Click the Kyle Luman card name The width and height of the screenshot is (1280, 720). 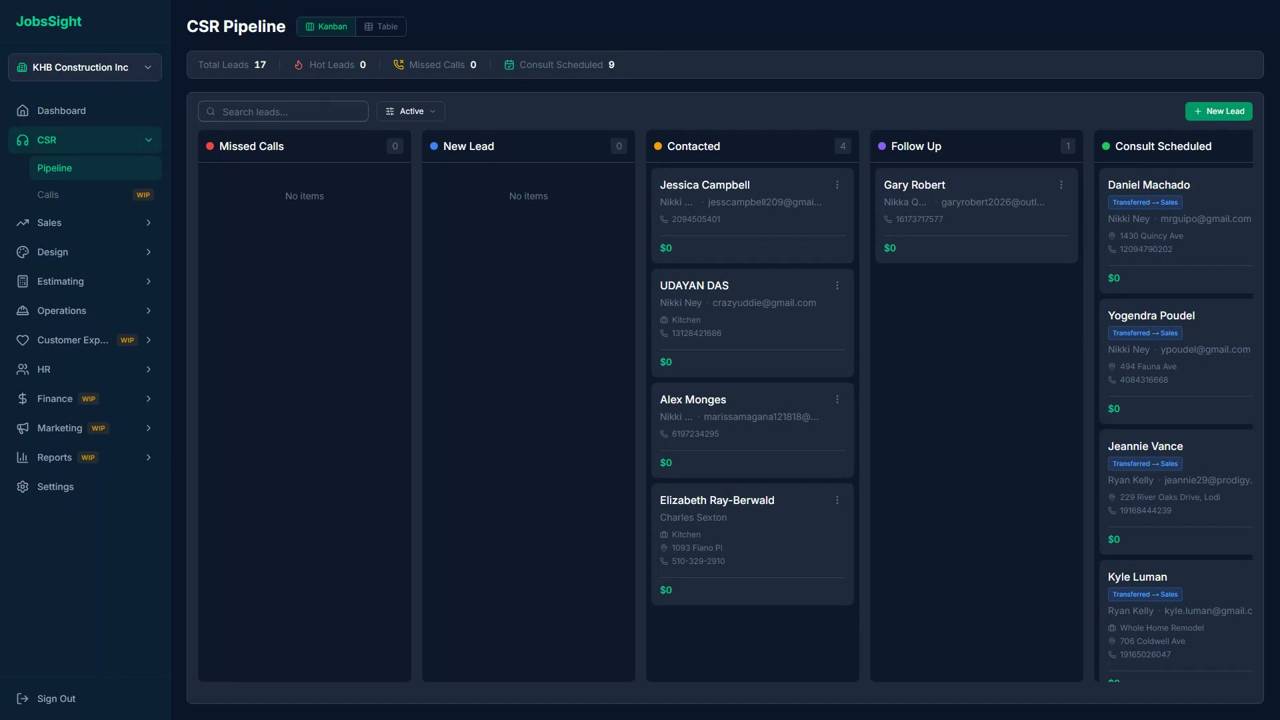(1137, 577)
